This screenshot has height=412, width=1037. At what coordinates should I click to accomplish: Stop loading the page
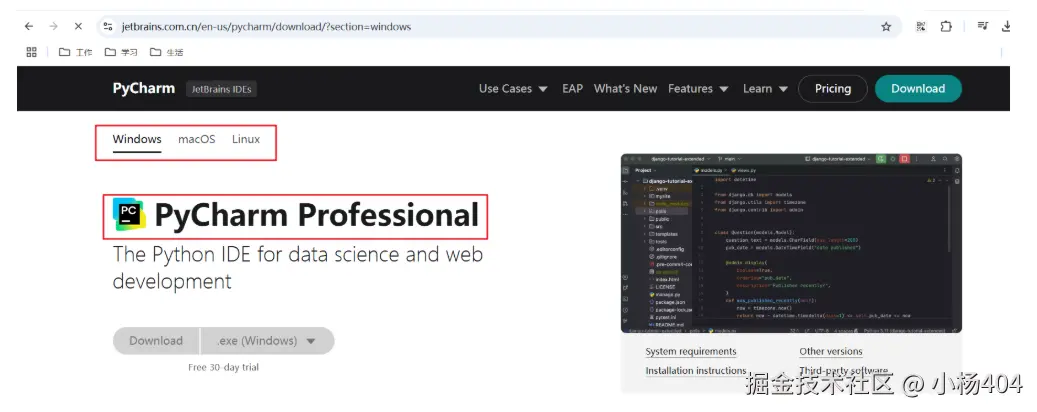[x=78, y=26]
